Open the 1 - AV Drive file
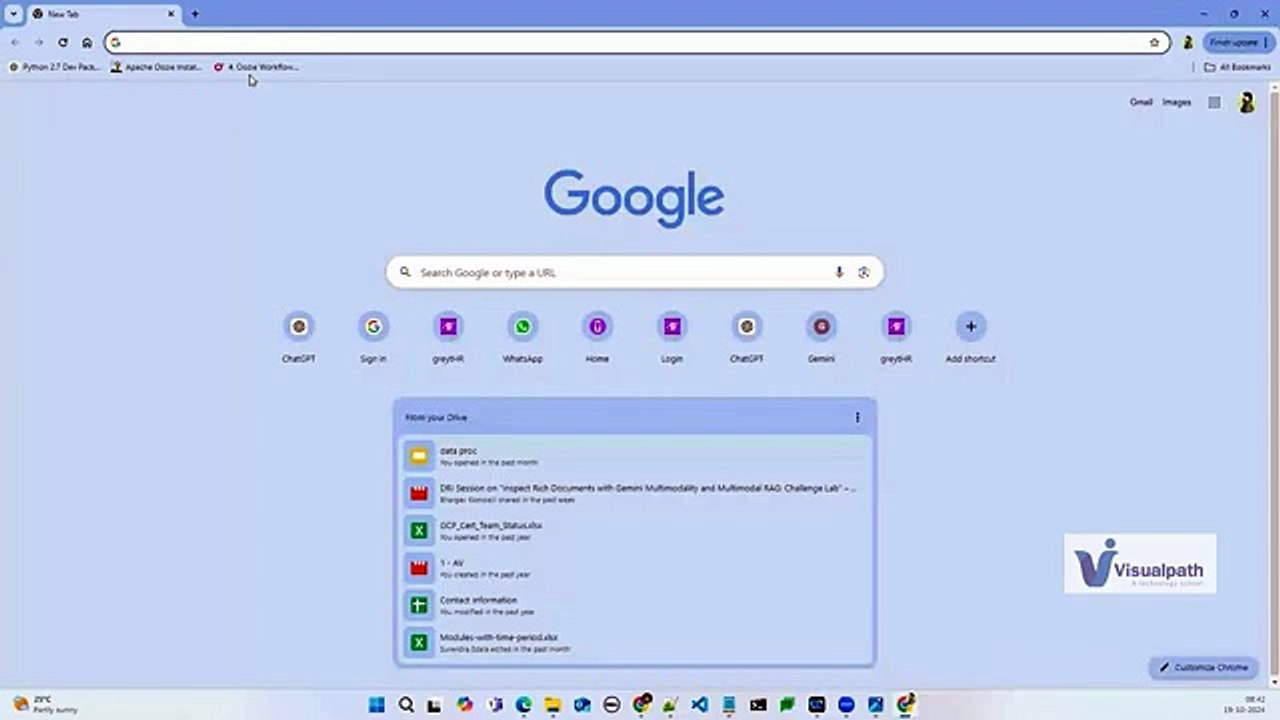 tap(635, 567)
